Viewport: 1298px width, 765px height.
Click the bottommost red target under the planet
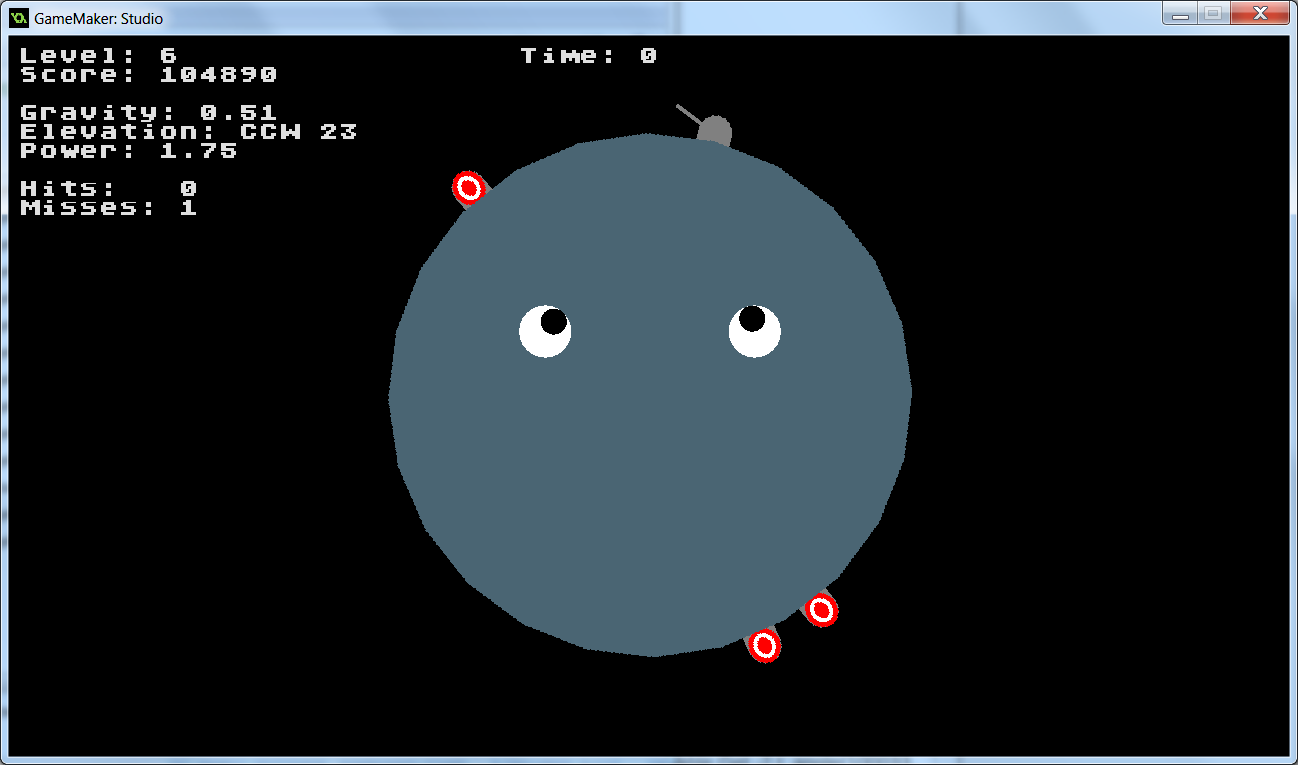click(764, 645)
